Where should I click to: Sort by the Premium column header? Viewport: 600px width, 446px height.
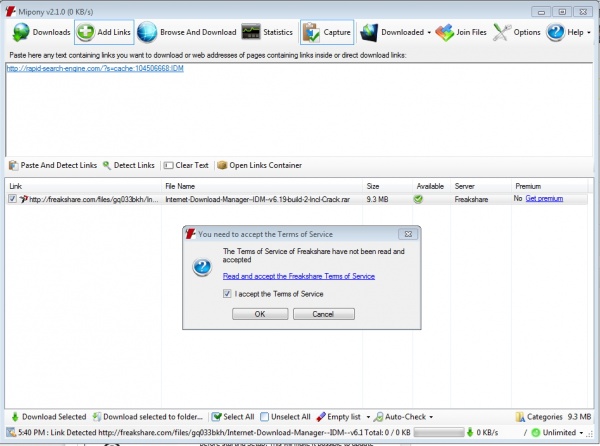(549, 186)
